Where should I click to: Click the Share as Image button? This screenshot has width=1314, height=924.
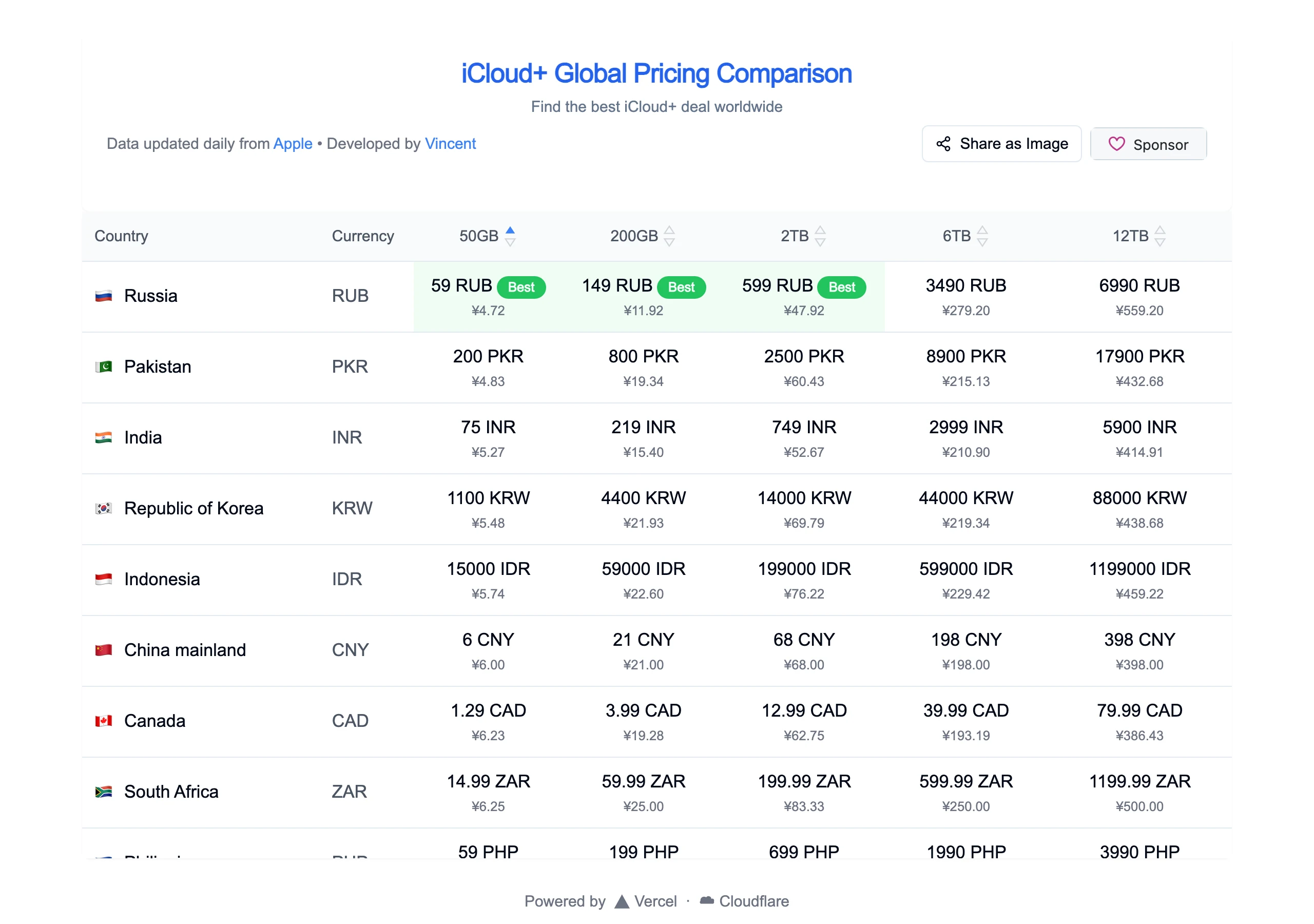point(1001,144)
